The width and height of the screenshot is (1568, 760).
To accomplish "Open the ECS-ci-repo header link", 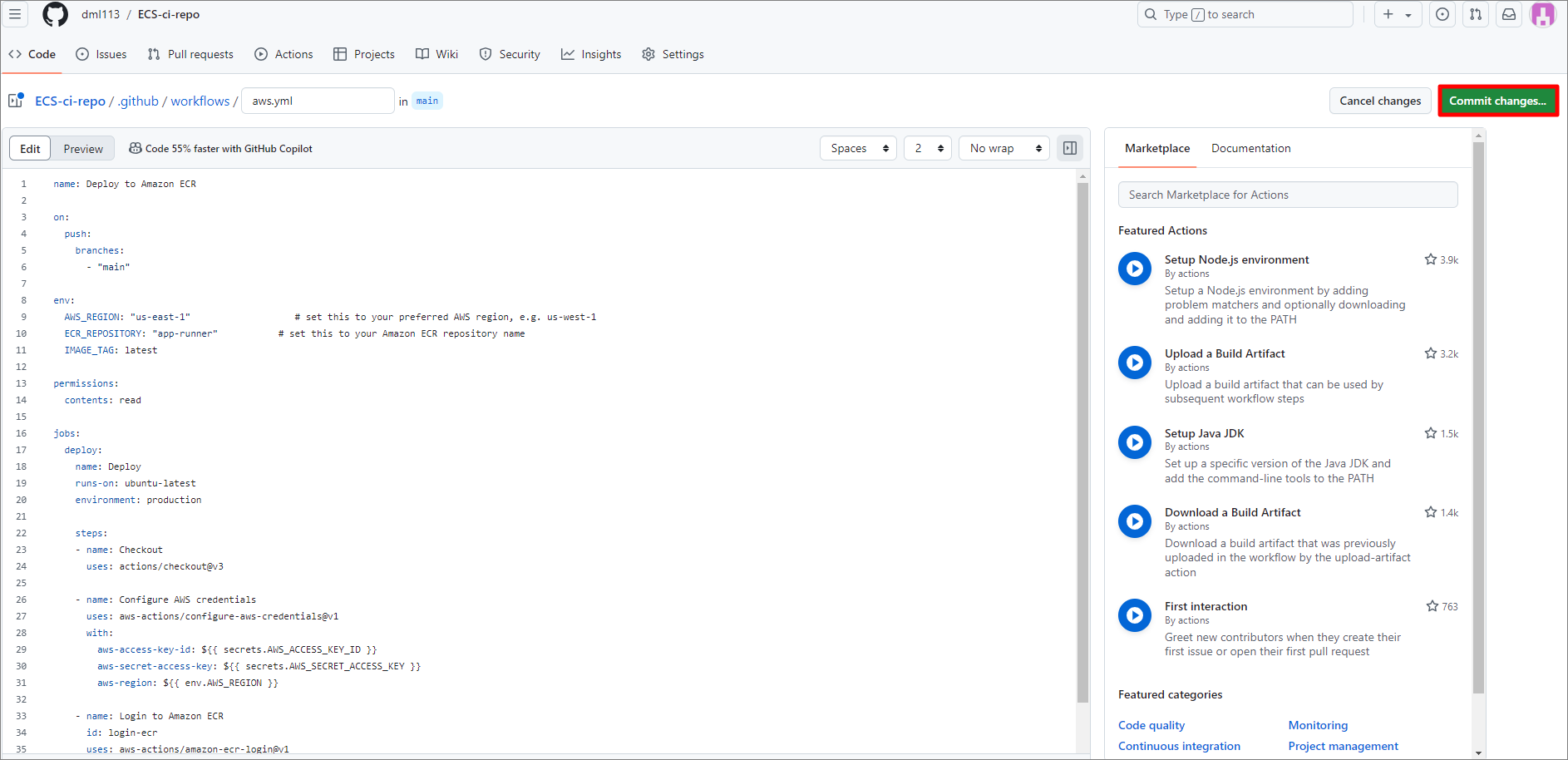I will (169, 14).
